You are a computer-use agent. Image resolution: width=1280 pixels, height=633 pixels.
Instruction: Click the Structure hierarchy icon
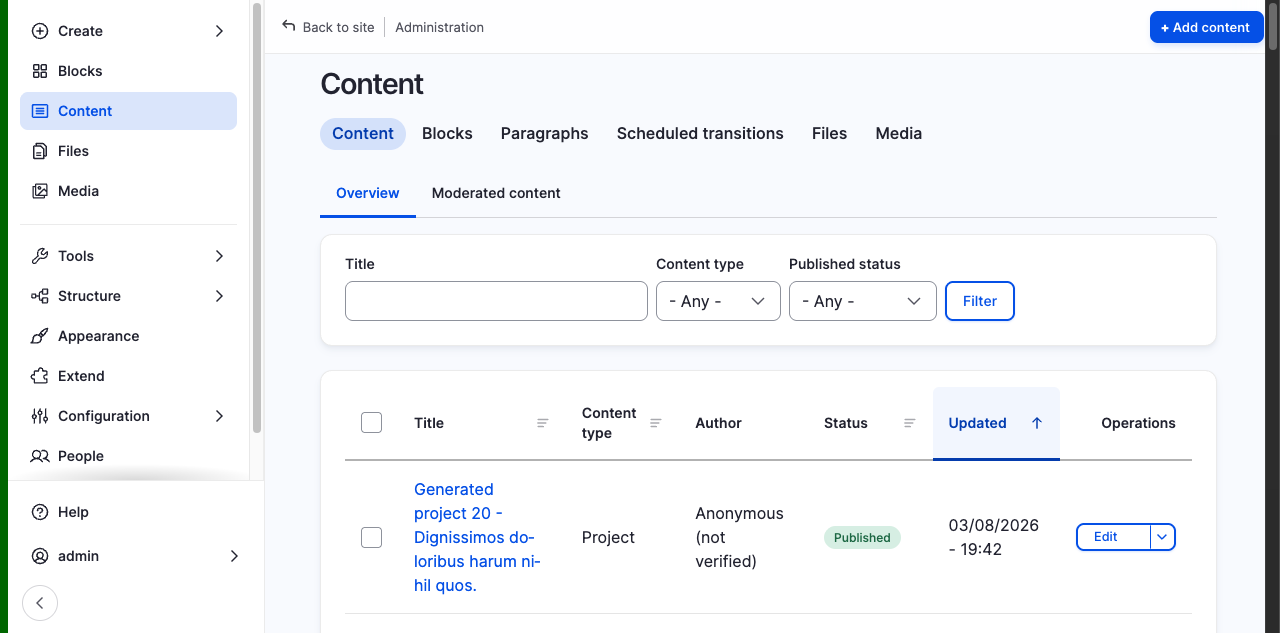click(40, 296)
